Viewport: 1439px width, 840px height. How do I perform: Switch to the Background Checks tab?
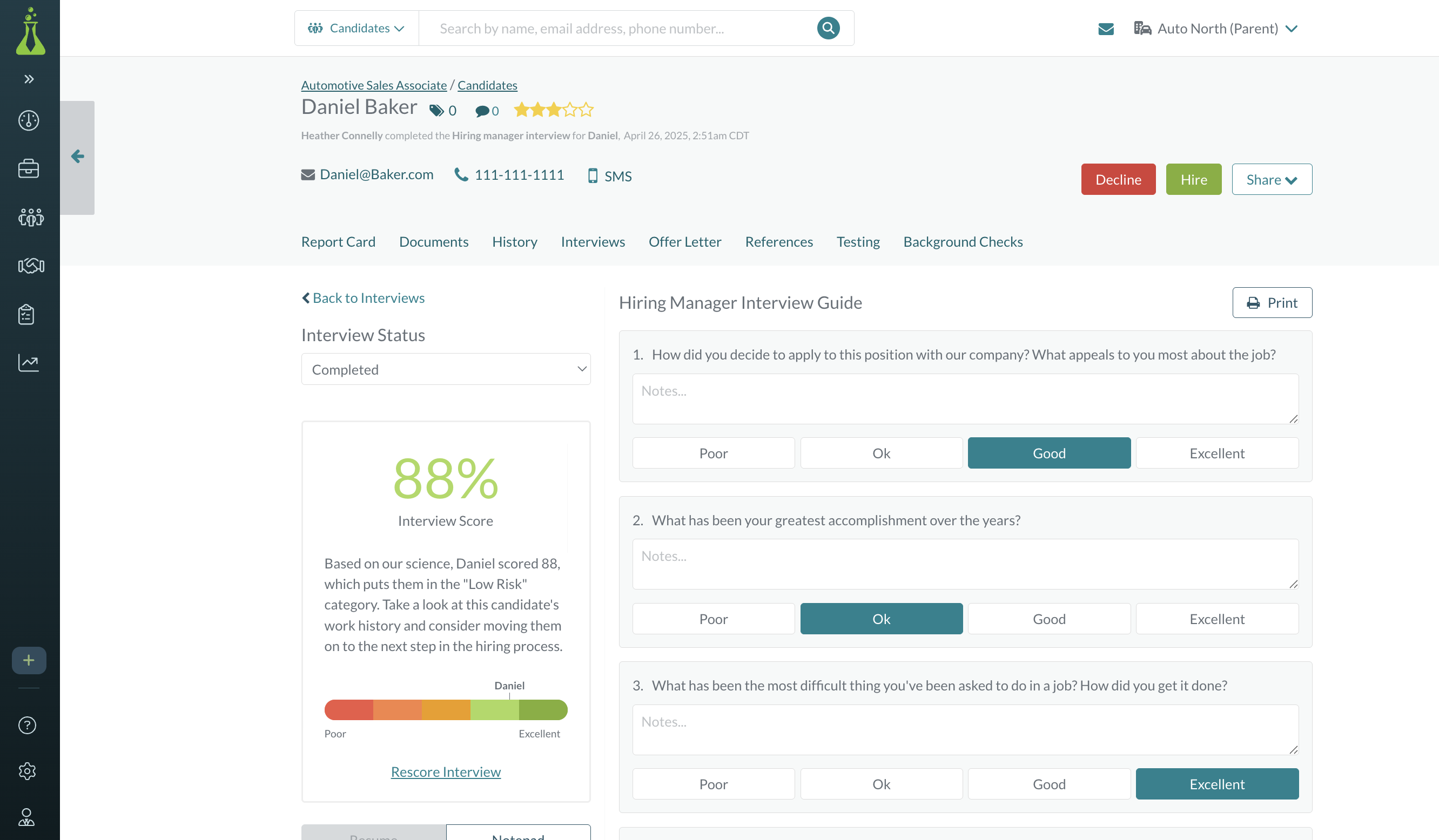tap(962, 242)
